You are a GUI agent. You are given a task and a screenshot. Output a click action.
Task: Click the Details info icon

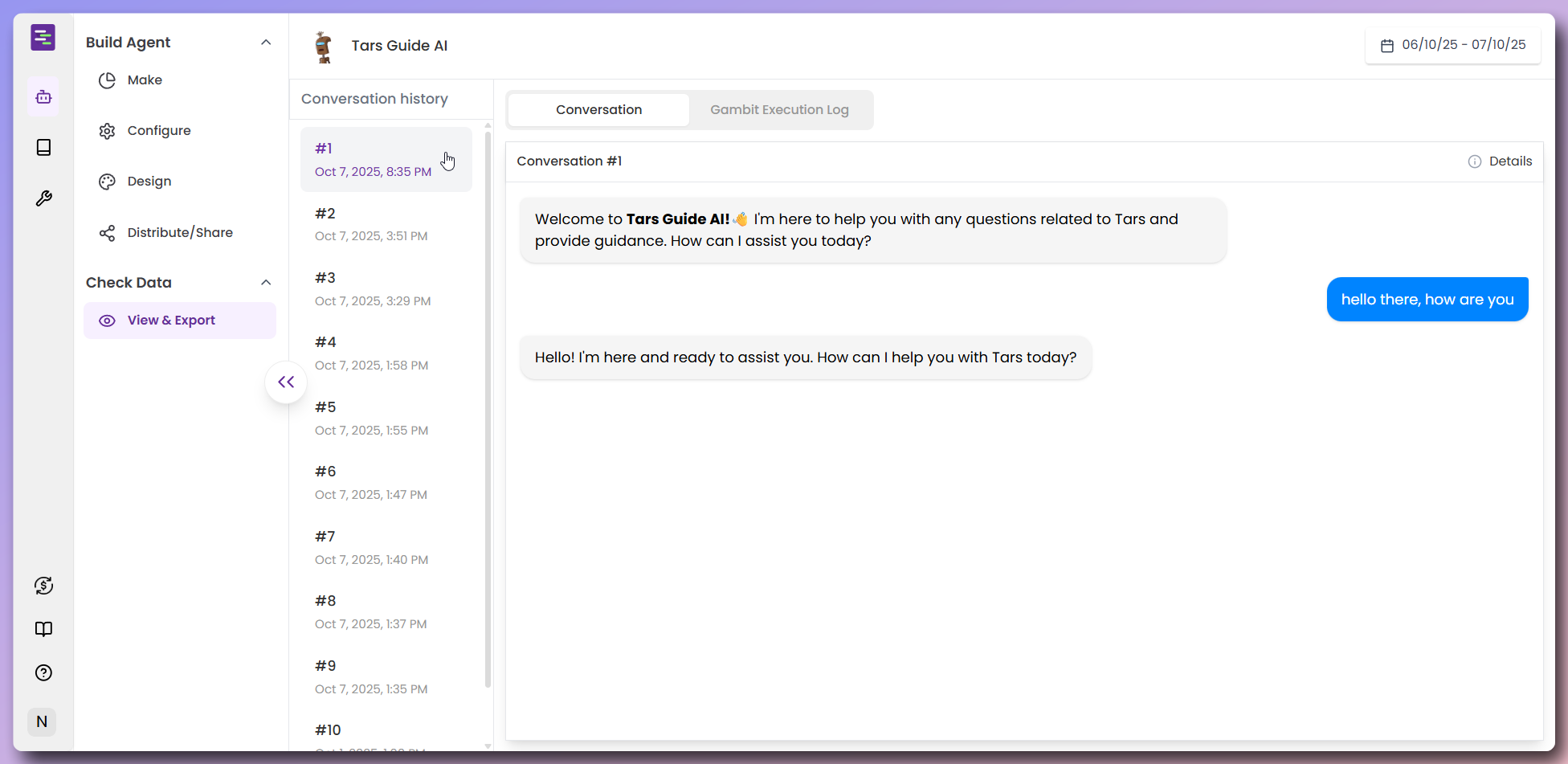pyautogui.click(x=1475, y=161)
